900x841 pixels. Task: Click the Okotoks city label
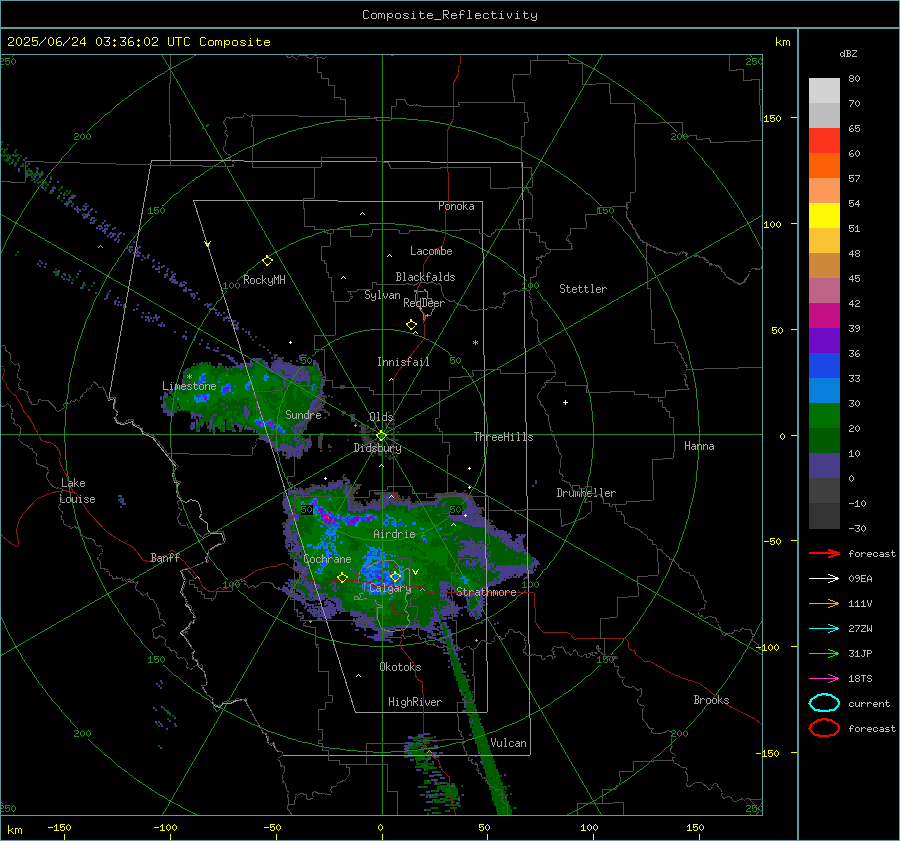coord(400,667)
